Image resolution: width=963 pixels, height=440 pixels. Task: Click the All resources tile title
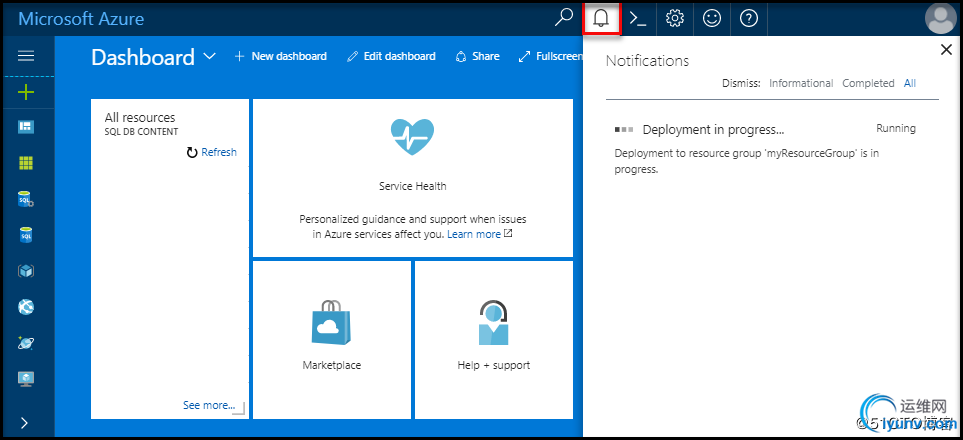click(139, 117)
